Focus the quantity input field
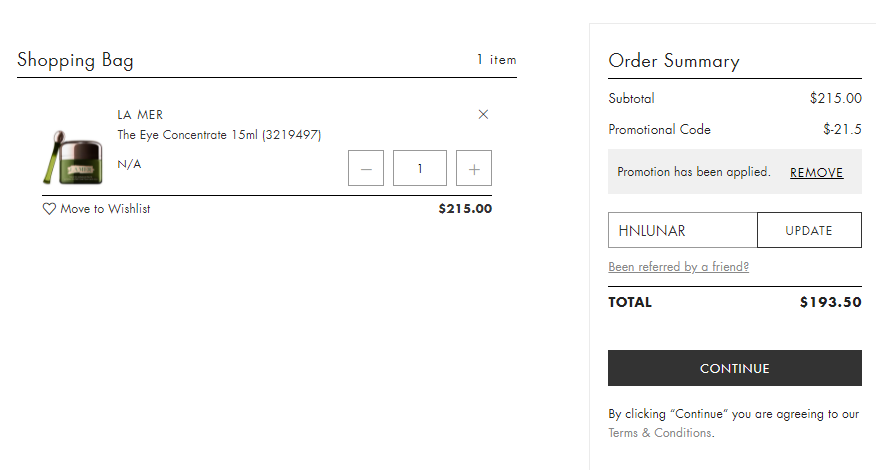This screenshot has width=876, height=470. click(420, 168)
